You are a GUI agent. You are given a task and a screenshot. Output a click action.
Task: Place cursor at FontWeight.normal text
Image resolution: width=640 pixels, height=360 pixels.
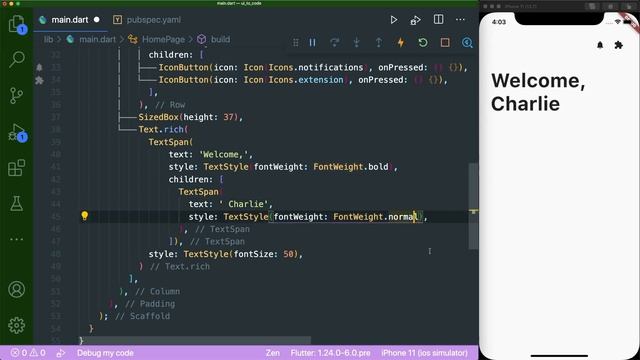(376, 217)
